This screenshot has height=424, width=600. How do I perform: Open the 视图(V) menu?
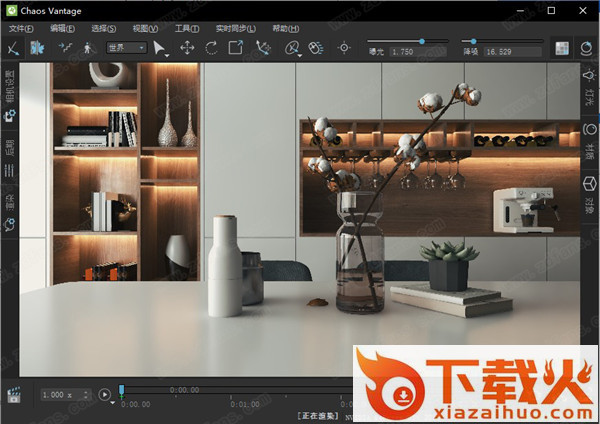click(145, 29)
